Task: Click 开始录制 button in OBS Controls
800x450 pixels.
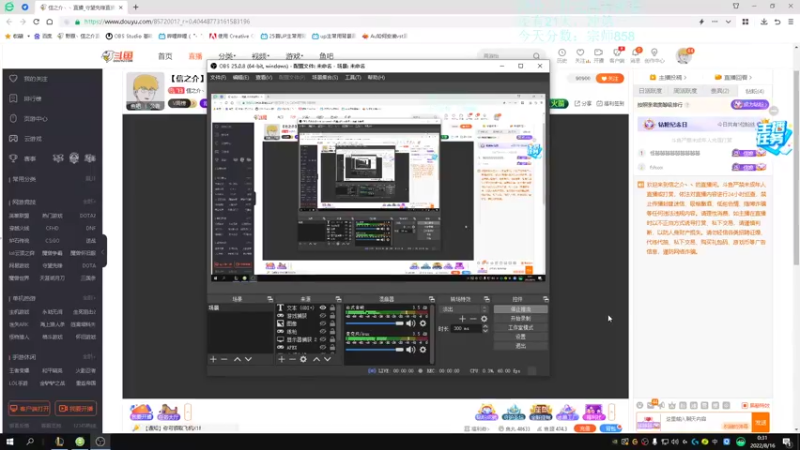Action: 520,318
